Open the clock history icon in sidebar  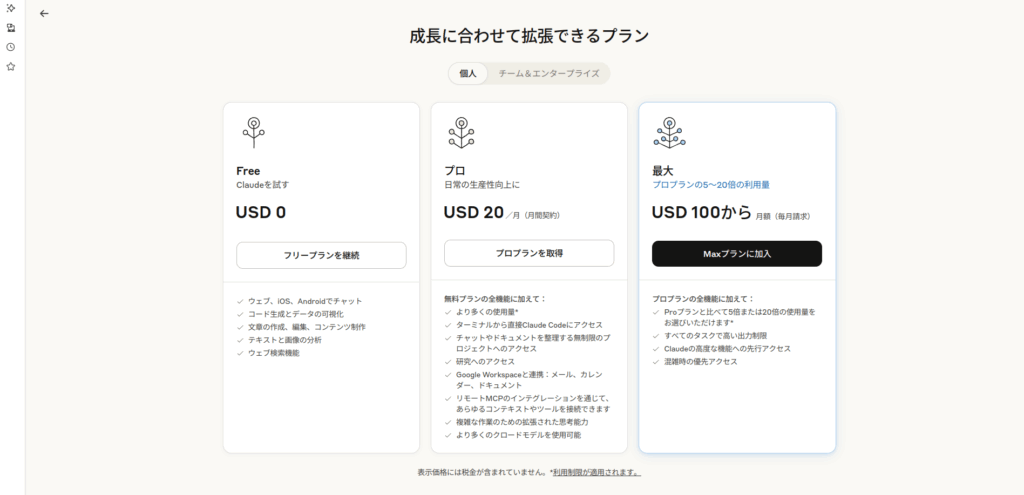[10, 47]
